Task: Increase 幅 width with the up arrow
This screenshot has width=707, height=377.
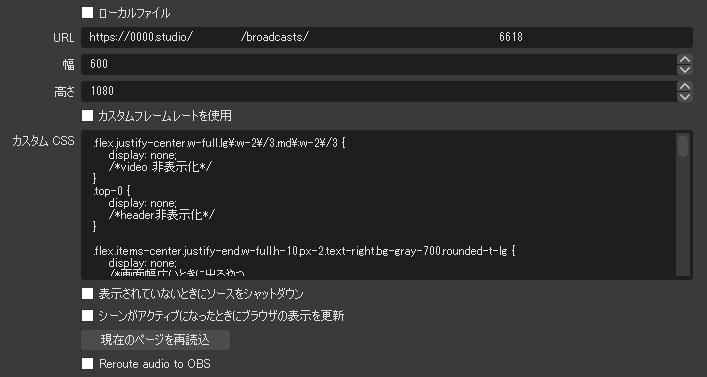Action: point(684,60)
